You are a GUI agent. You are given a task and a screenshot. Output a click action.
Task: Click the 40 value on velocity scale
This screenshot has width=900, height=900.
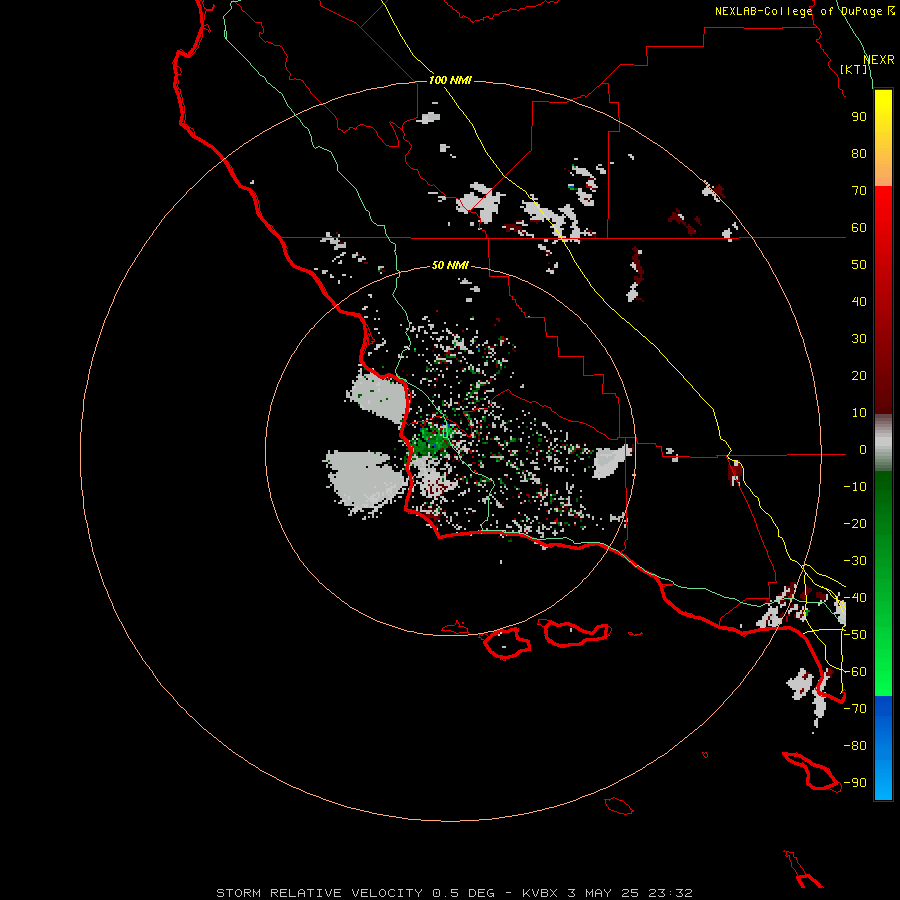(859, 301)
